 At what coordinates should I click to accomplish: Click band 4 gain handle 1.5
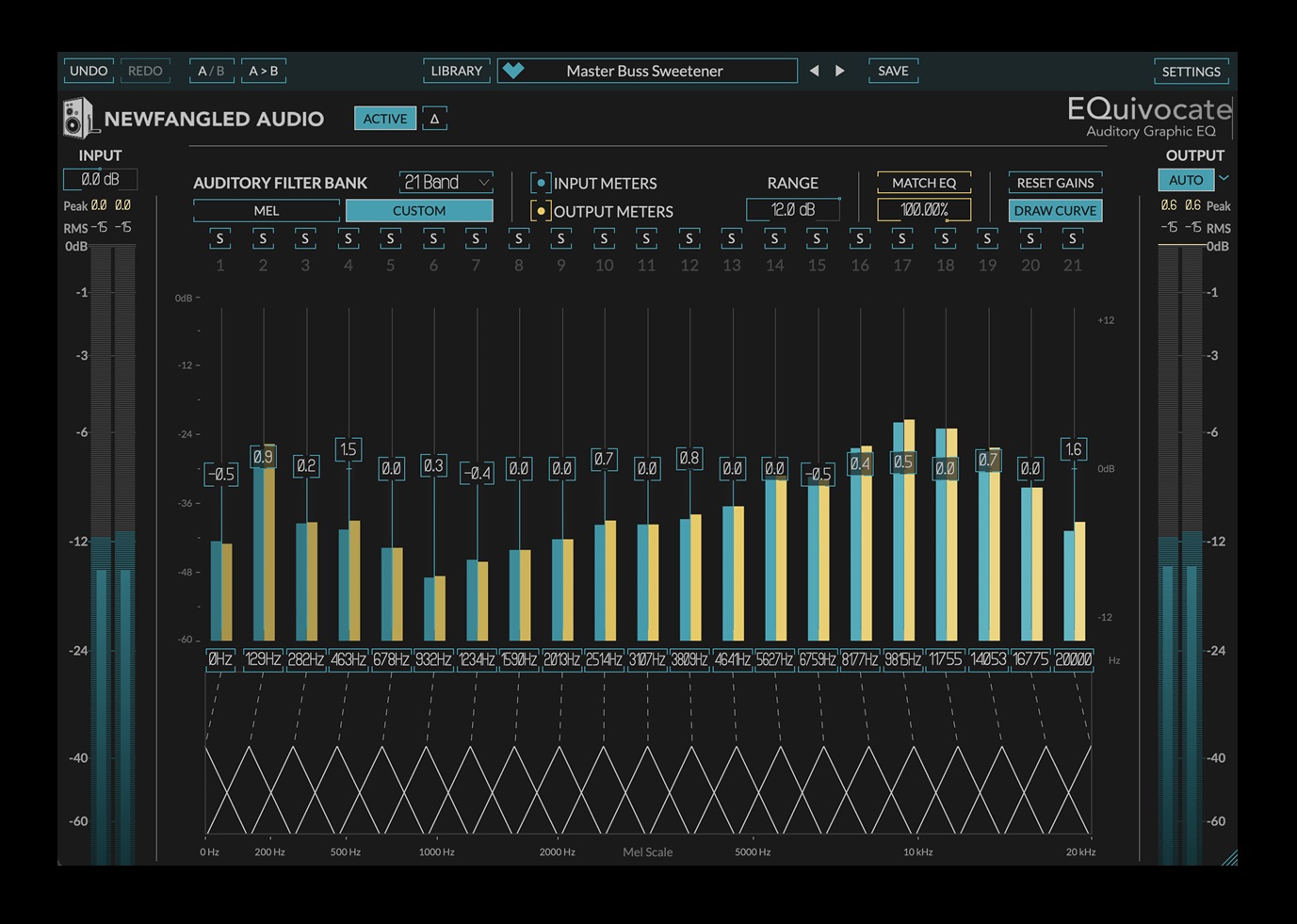point(349,449)
